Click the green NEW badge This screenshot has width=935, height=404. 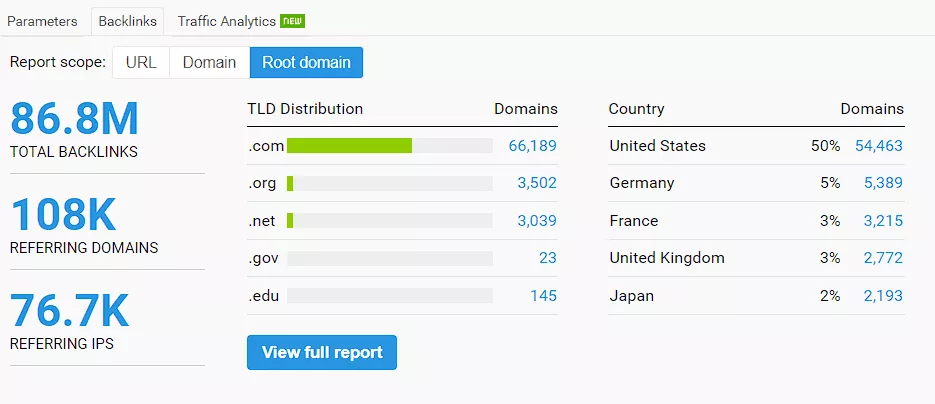[293, 21]
